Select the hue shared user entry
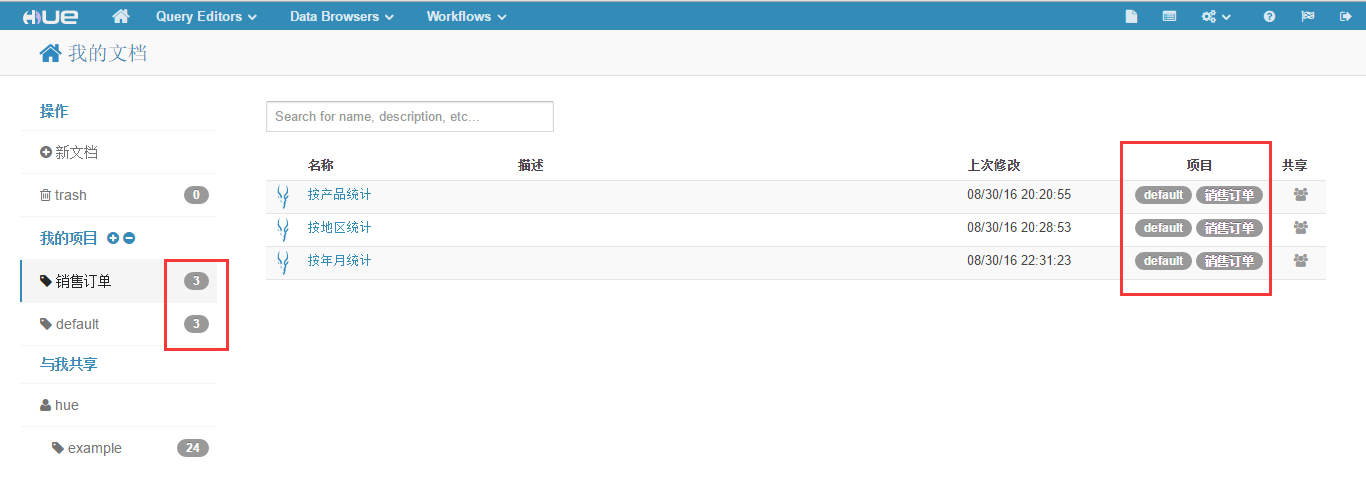 (x=59, y=405)
